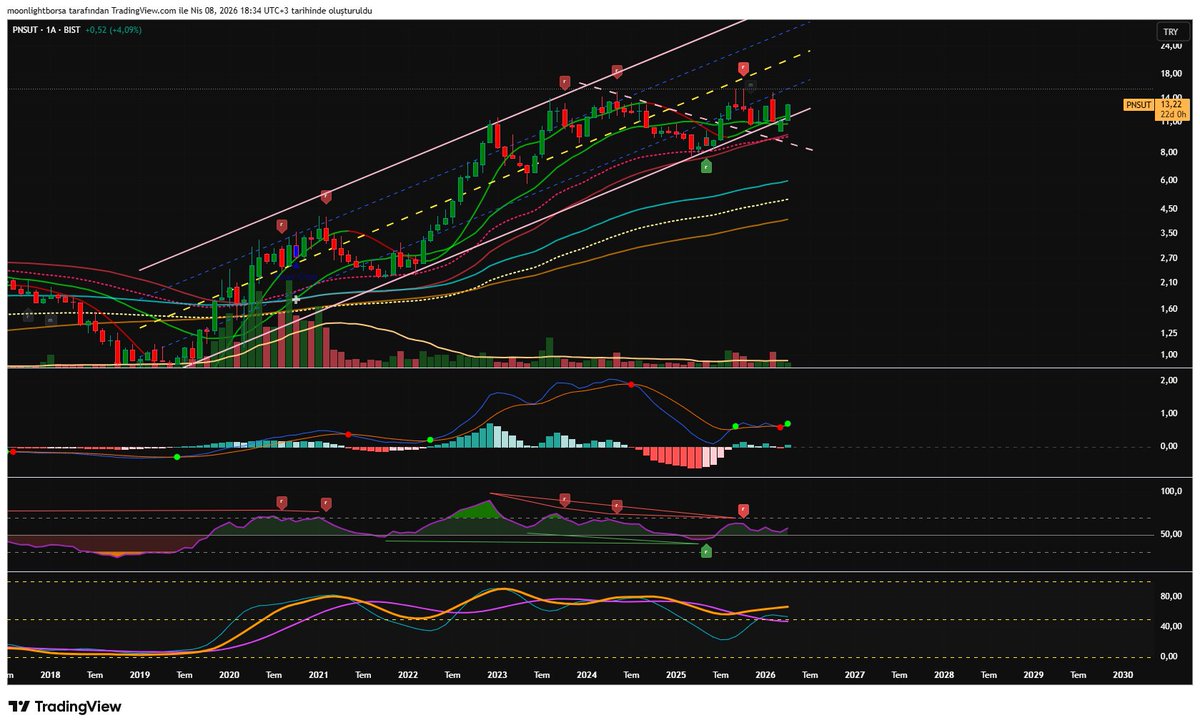
Task: Click the 2020 label on time axis
Action: coord(229,675)
